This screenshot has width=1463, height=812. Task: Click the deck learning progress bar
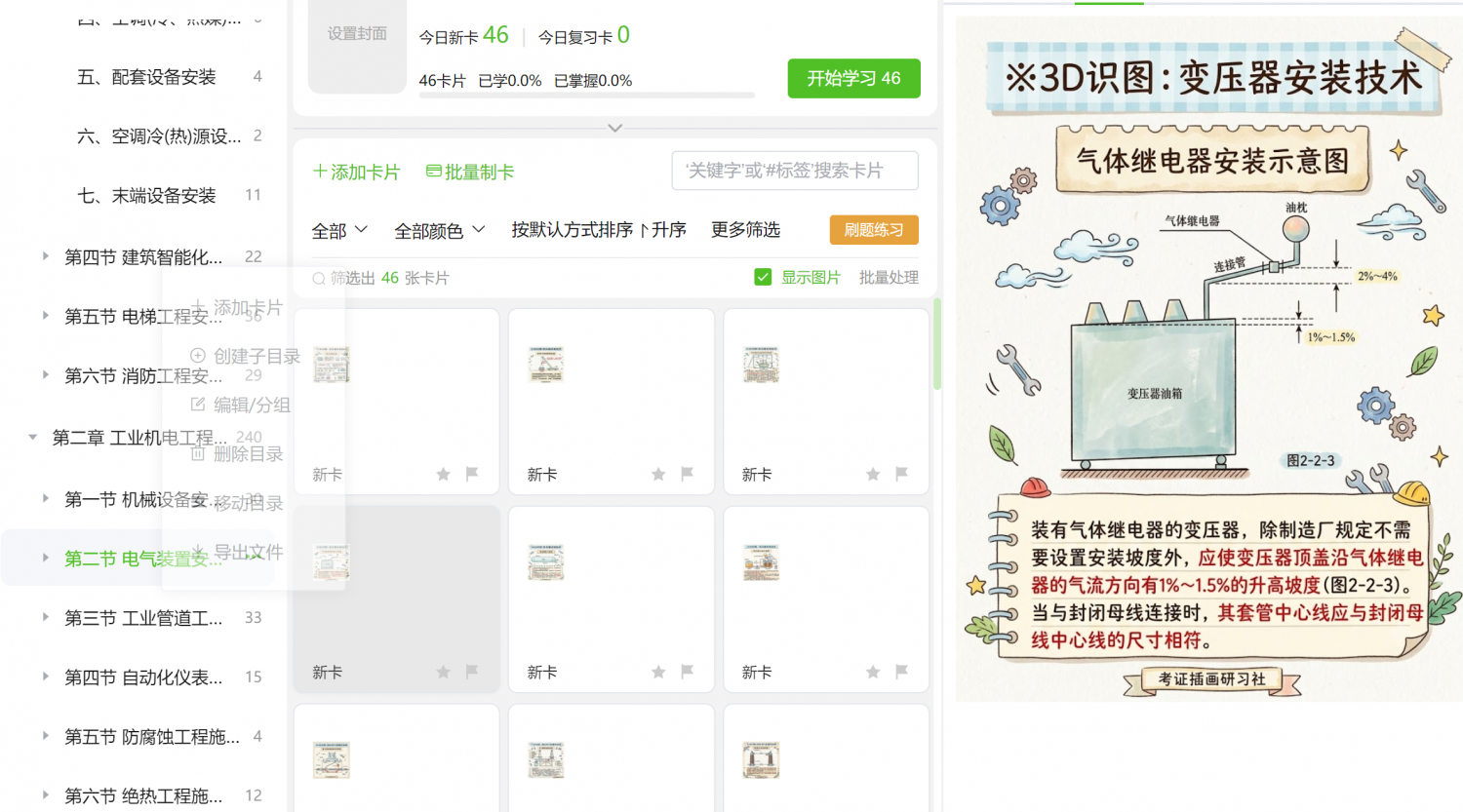587,96
